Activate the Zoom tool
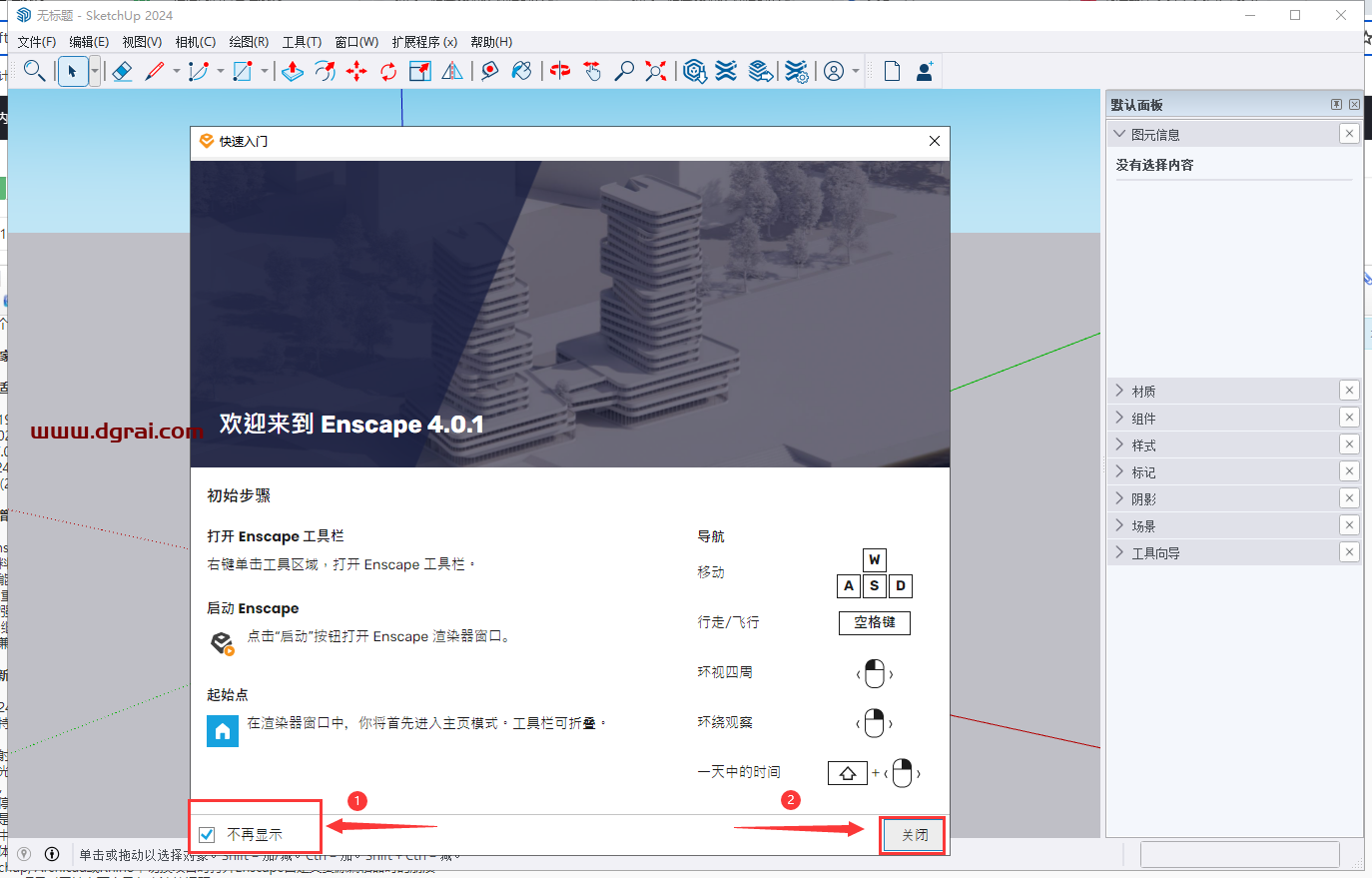This screenshot has height=878, width=1372. point(624,71)
